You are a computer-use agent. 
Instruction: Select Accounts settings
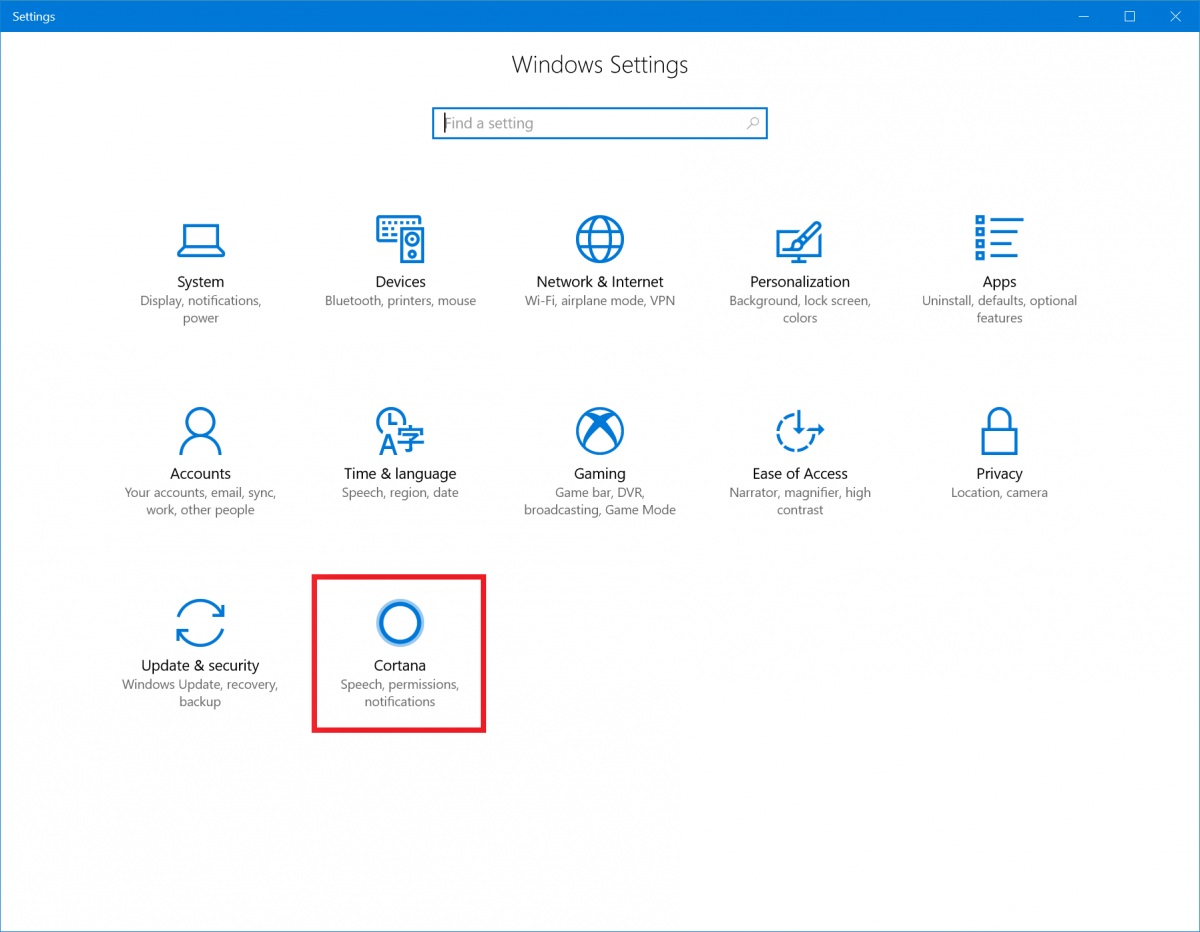(200, 450)
